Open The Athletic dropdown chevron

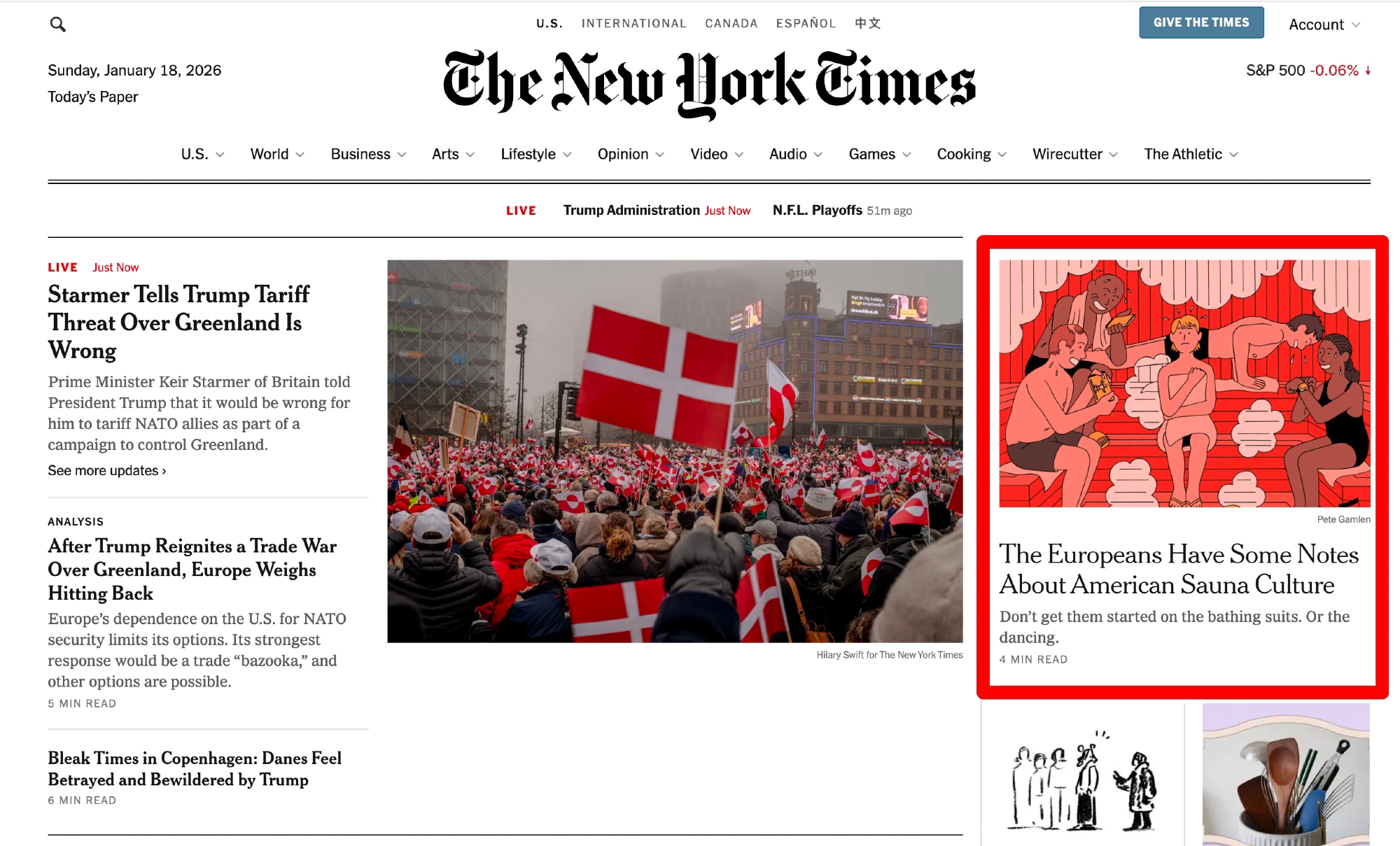[x=1233, y=155]
